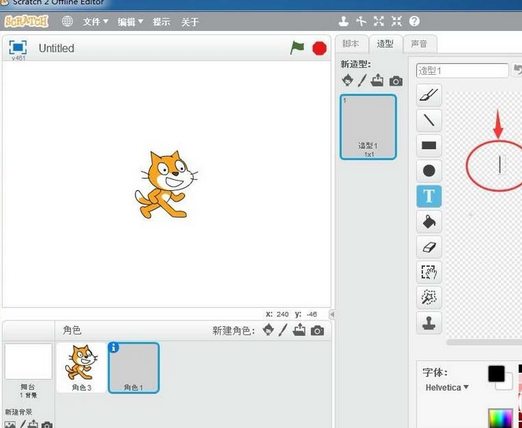The height and width of the screenshot is (428, 522).
Task: Upload costume from file
Action: (x=377, y=80)
